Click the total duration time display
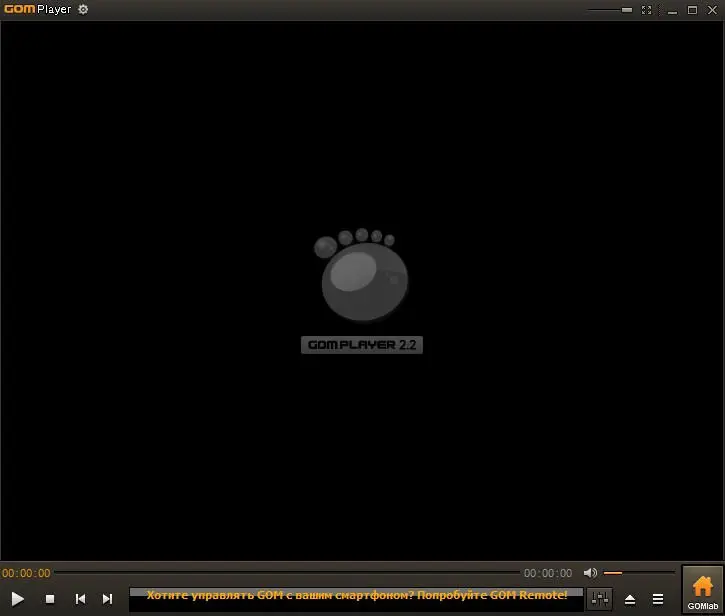This screenshot has width=725, height=616. pos(548,573)
